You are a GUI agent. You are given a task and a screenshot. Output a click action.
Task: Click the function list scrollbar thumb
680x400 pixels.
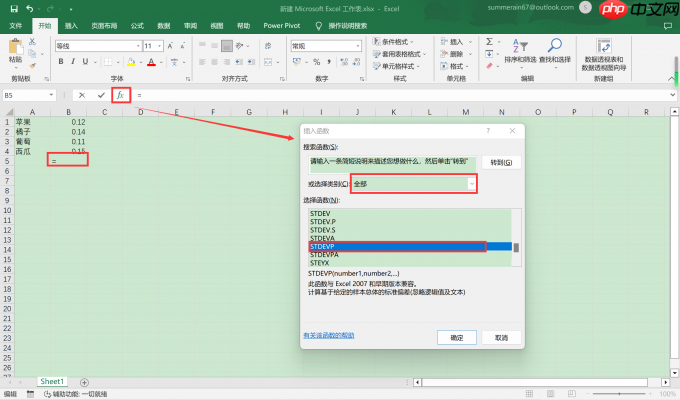(516, 247)
